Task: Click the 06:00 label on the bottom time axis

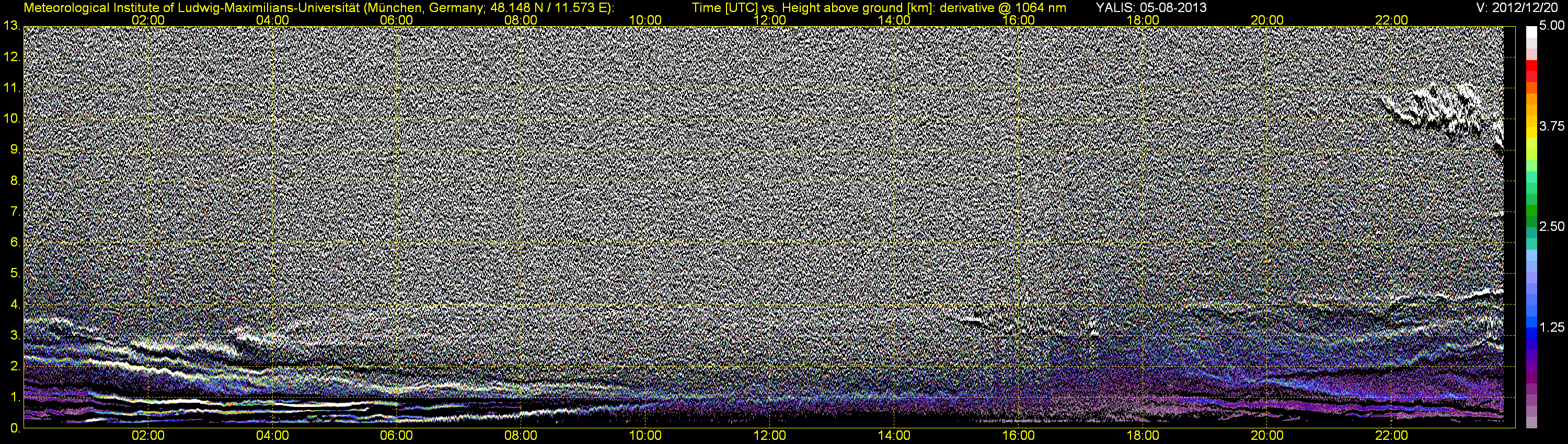Action: click(x=396, y=436)
